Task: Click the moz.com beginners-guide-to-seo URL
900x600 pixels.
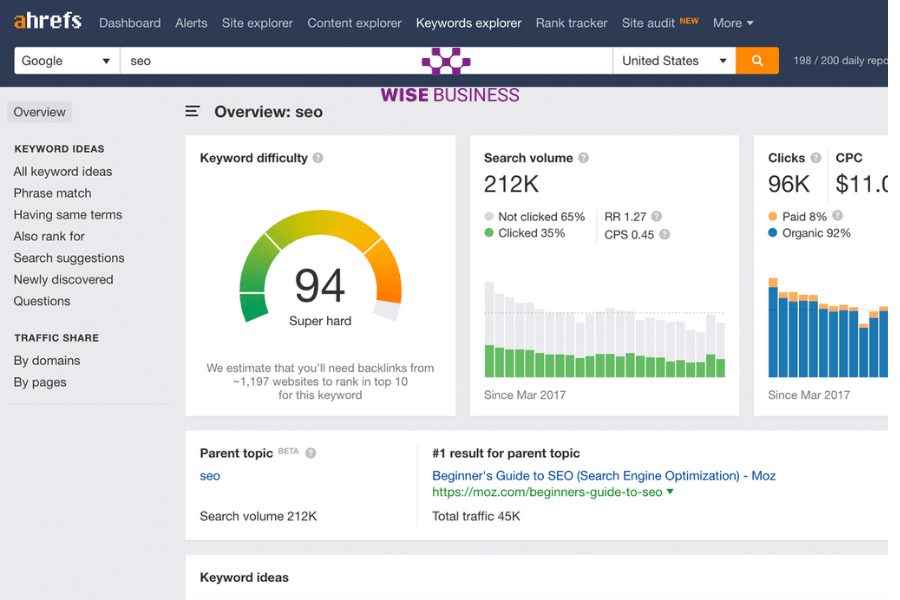Action: (x=547, y=492)
